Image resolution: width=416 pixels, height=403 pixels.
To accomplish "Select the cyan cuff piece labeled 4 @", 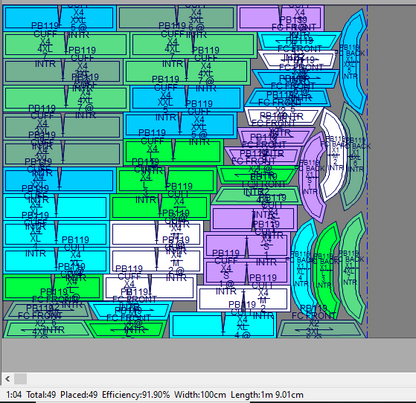I will pyautogui.click(x=223, y=325).
